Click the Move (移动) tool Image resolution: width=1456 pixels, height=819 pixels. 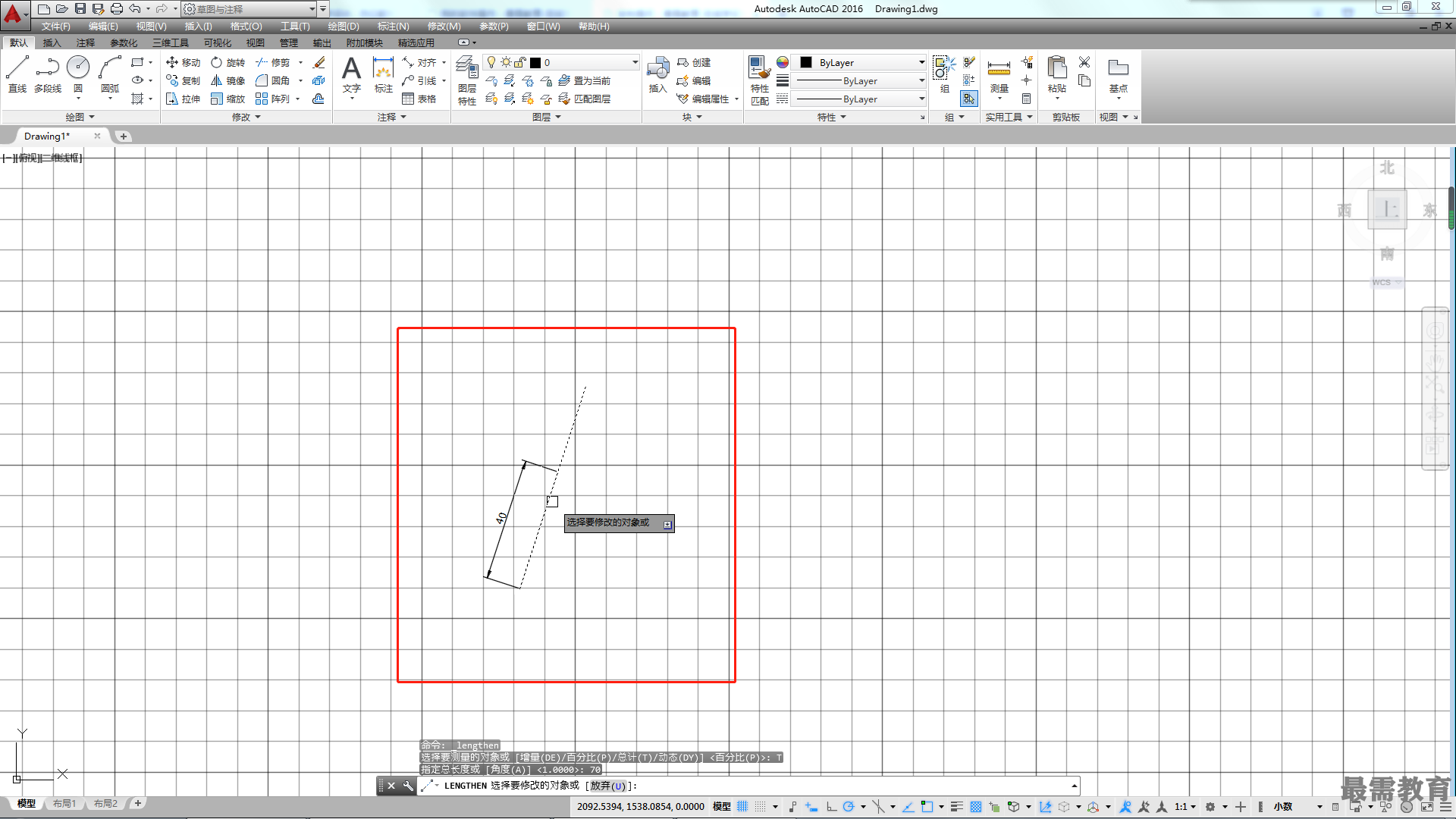coord(184,62)
